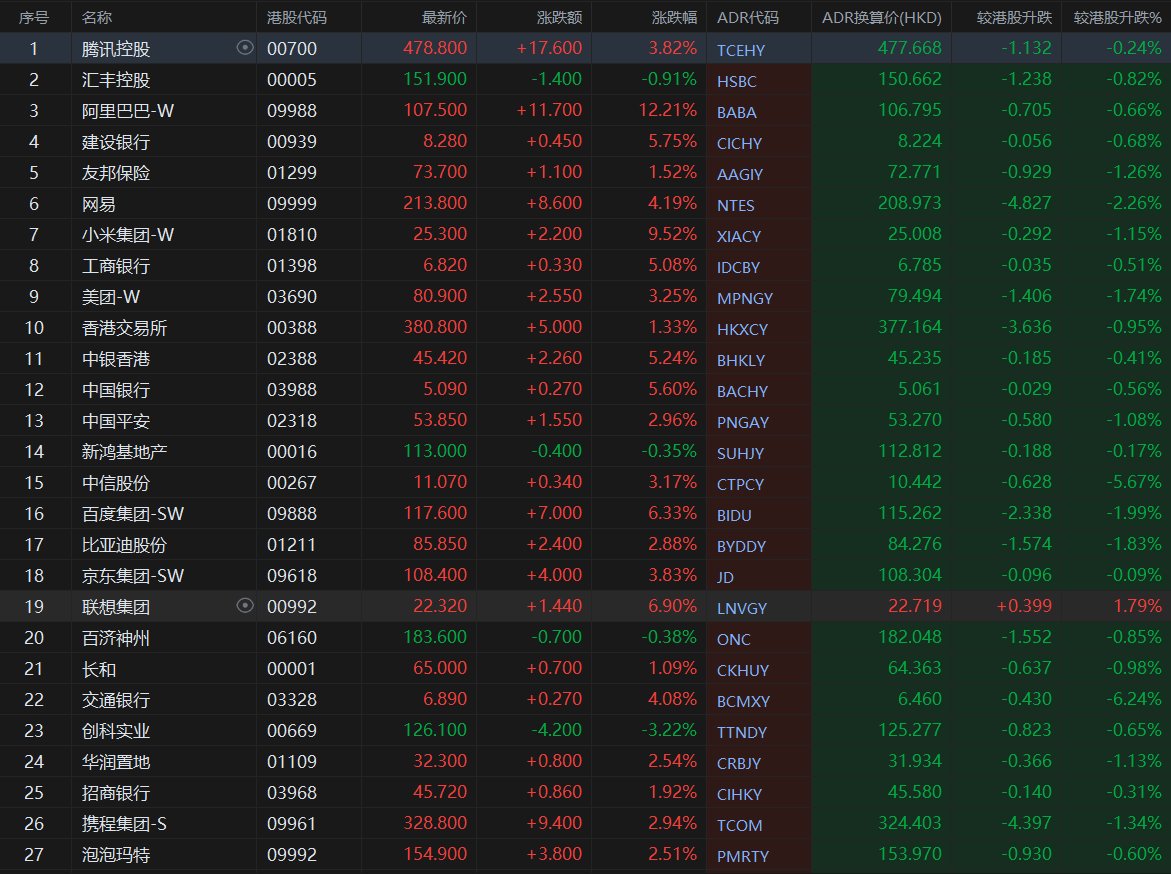Image resolution: width=1171 pixels, height=874 pixels.
Task: Sort by ADR换算价(HKD) column header
Action: pyautogui.click(x=882, y=17)
